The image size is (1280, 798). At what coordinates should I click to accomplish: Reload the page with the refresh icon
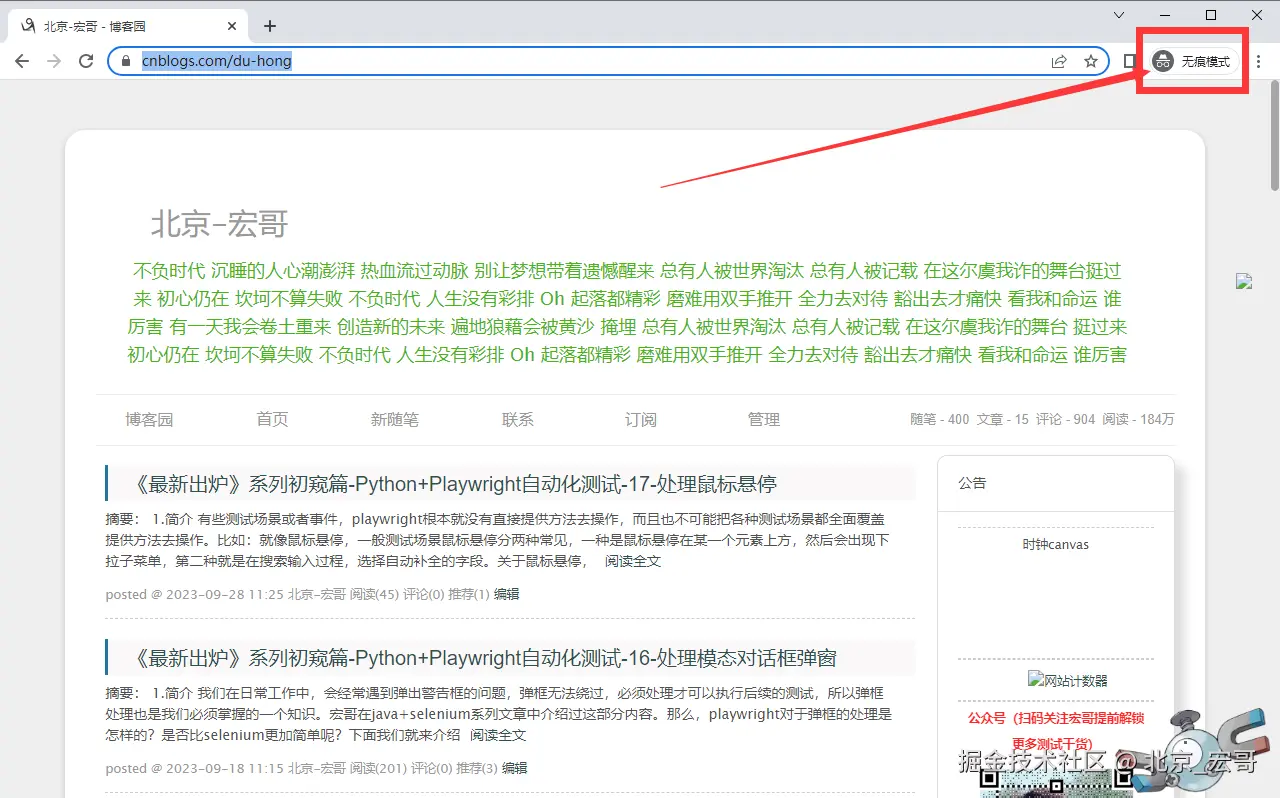(x=86, y=61)
